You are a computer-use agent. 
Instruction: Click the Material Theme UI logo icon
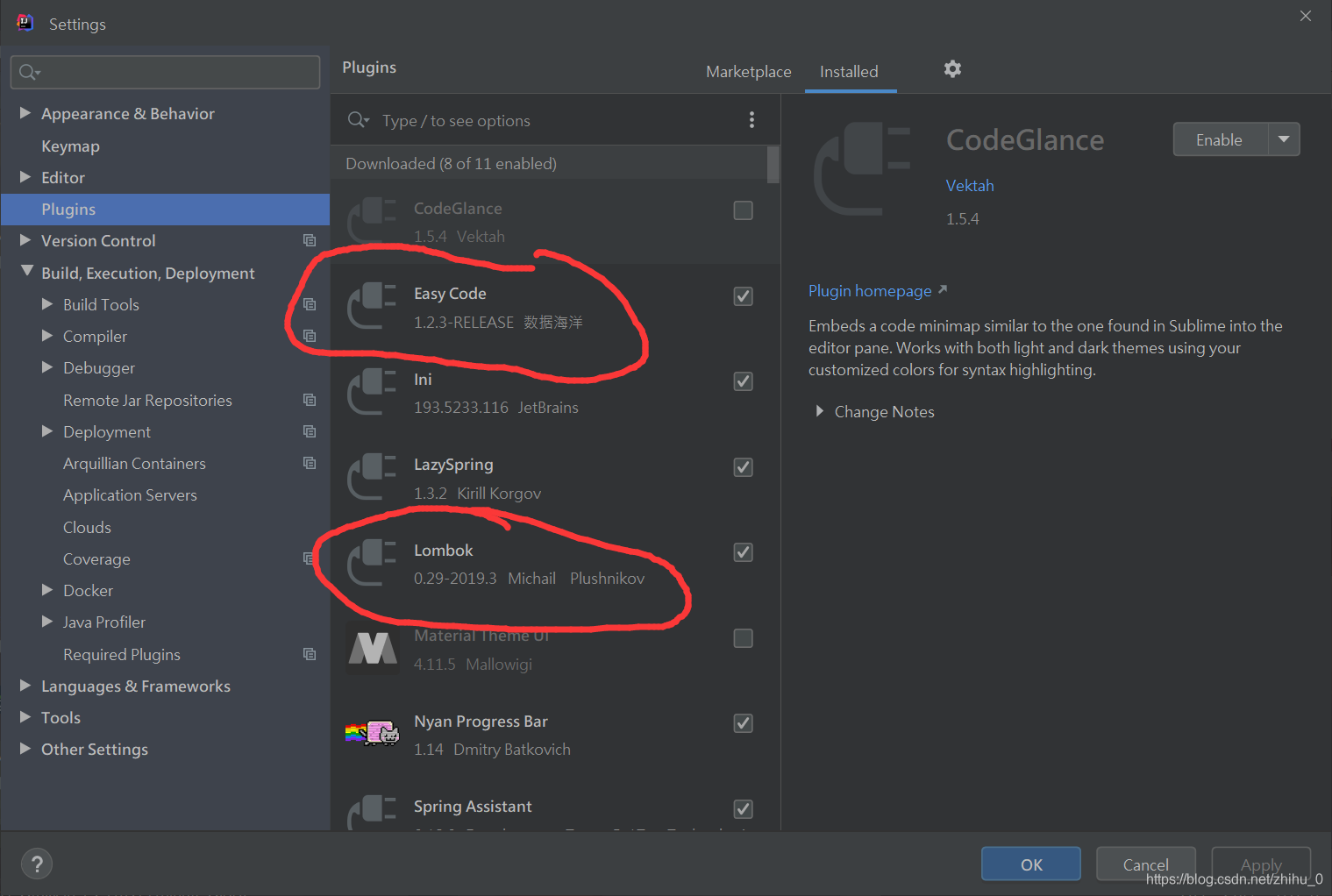click(372, 649)
